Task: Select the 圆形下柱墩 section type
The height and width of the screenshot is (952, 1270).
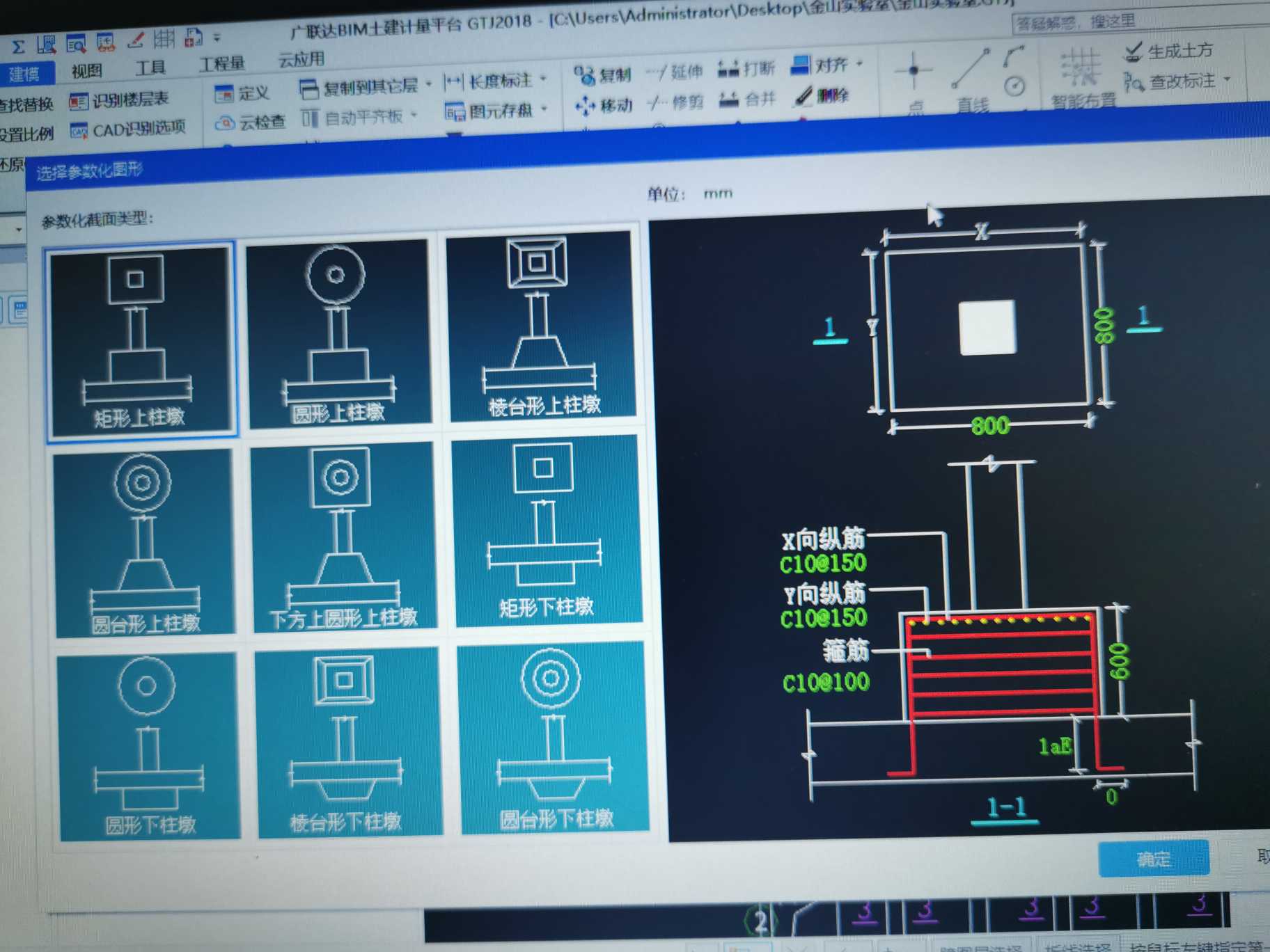Action: click(x=148, y=747)
